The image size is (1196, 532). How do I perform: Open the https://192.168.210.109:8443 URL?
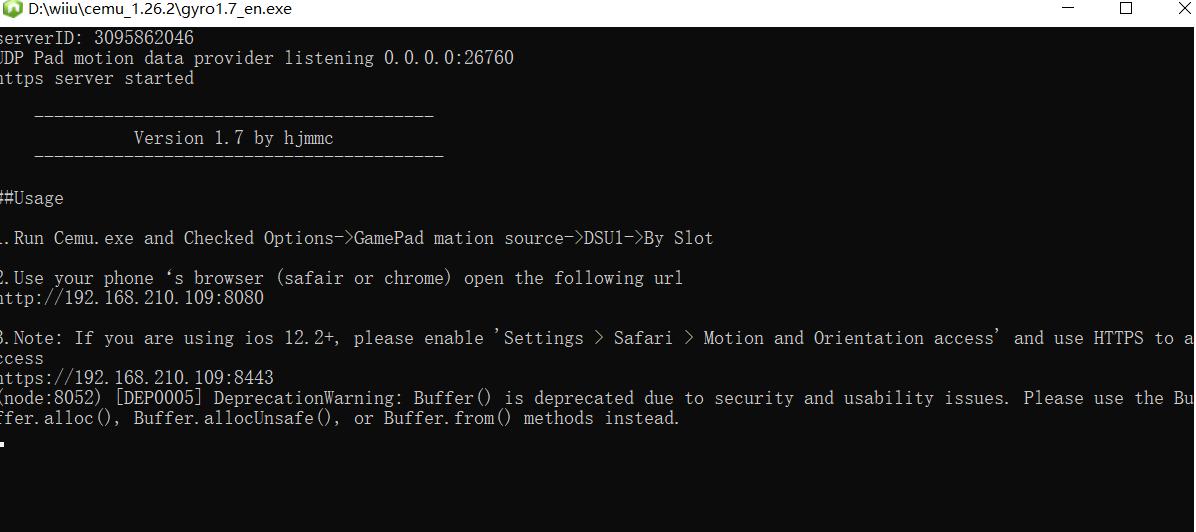[136, 378]
